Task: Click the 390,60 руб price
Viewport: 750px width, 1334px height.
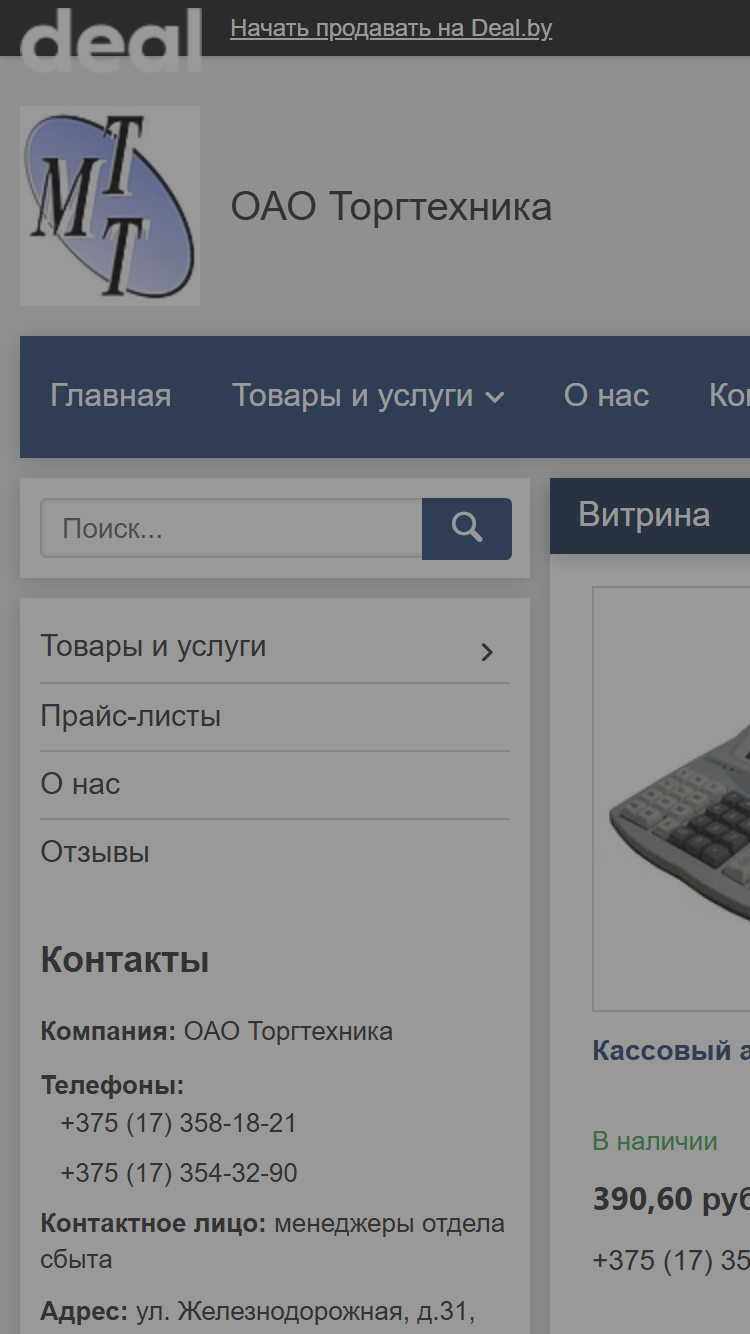Action: click(x=671, y=1199)
